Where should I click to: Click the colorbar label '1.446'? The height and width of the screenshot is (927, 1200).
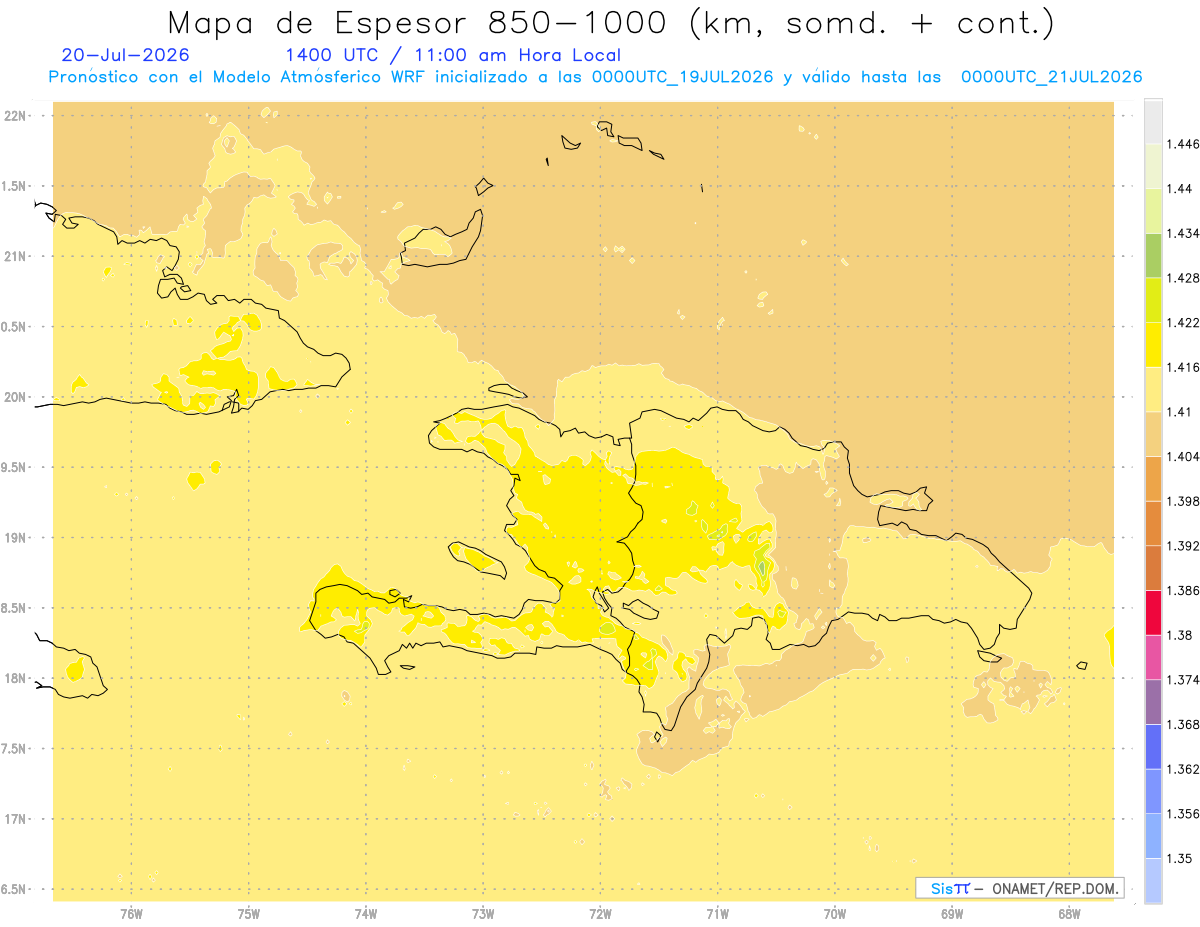point(1182,144)
